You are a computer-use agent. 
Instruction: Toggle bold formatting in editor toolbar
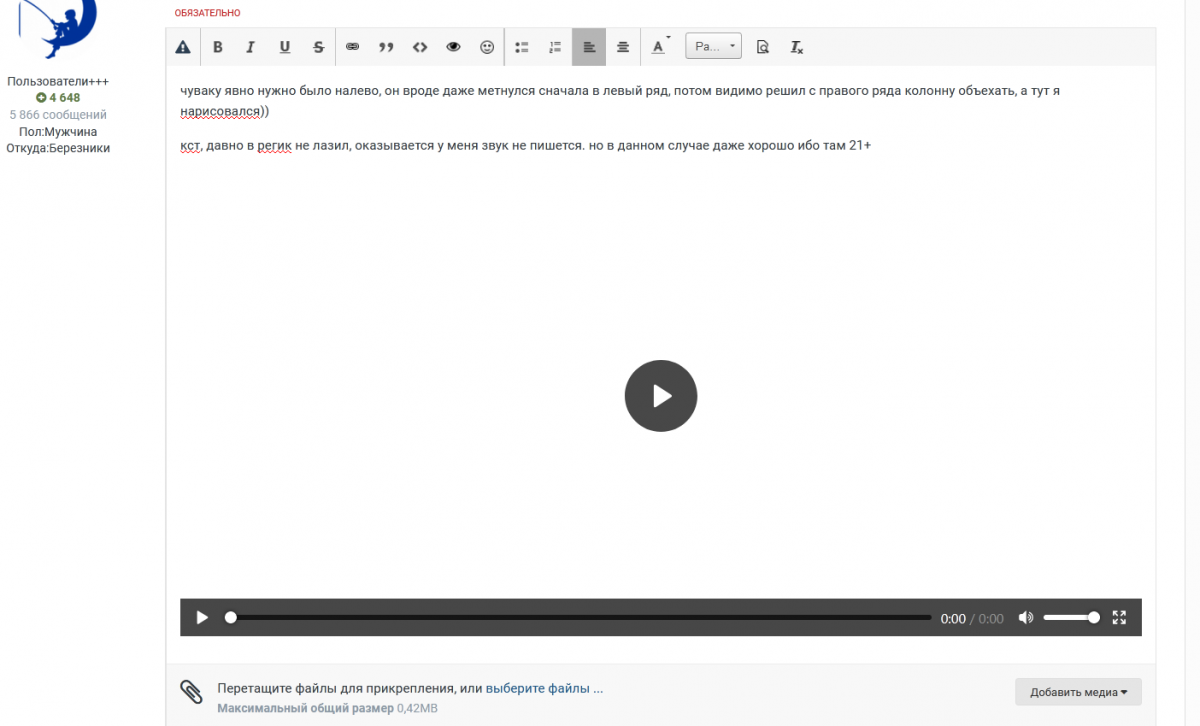coord(217,47)
